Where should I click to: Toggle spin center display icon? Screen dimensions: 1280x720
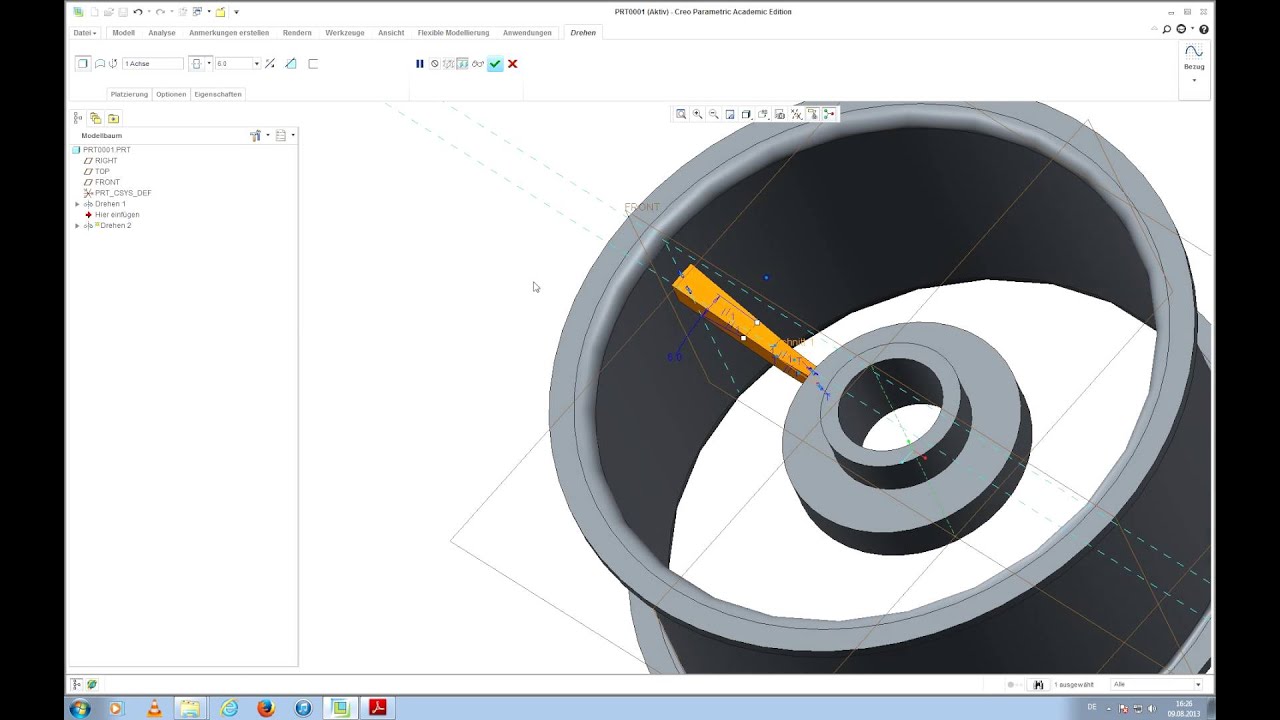tap(829, 114)
